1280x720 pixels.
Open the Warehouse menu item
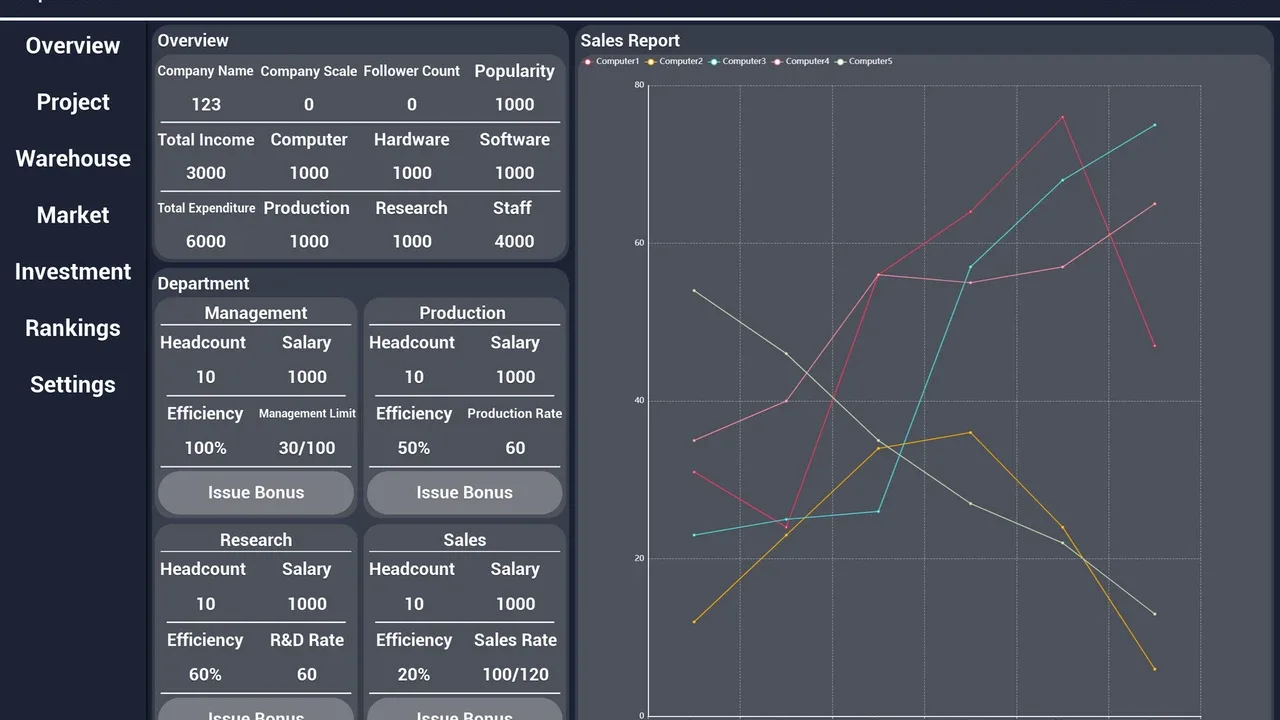click(x=73, y=158)
